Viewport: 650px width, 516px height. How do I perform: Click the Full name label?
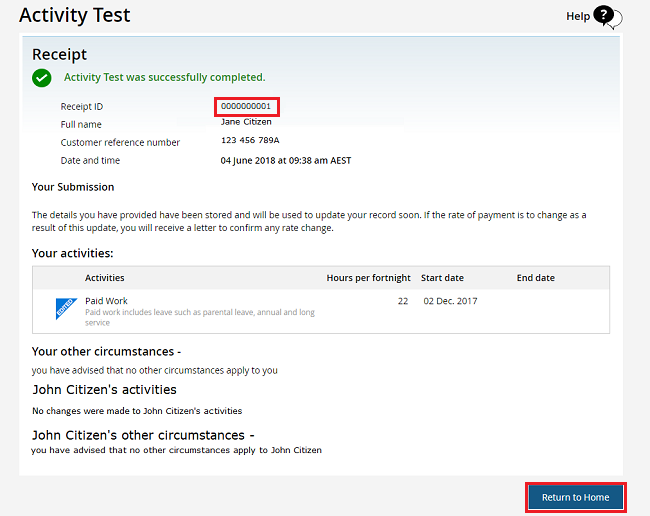[x=81, y=124]
